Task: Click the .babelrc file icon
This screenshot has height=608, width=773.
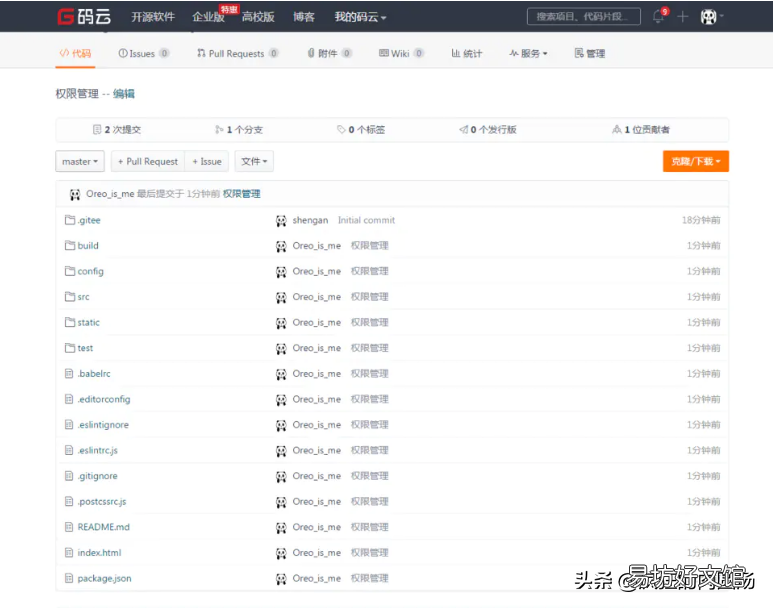Action: (x=69, y=374)
